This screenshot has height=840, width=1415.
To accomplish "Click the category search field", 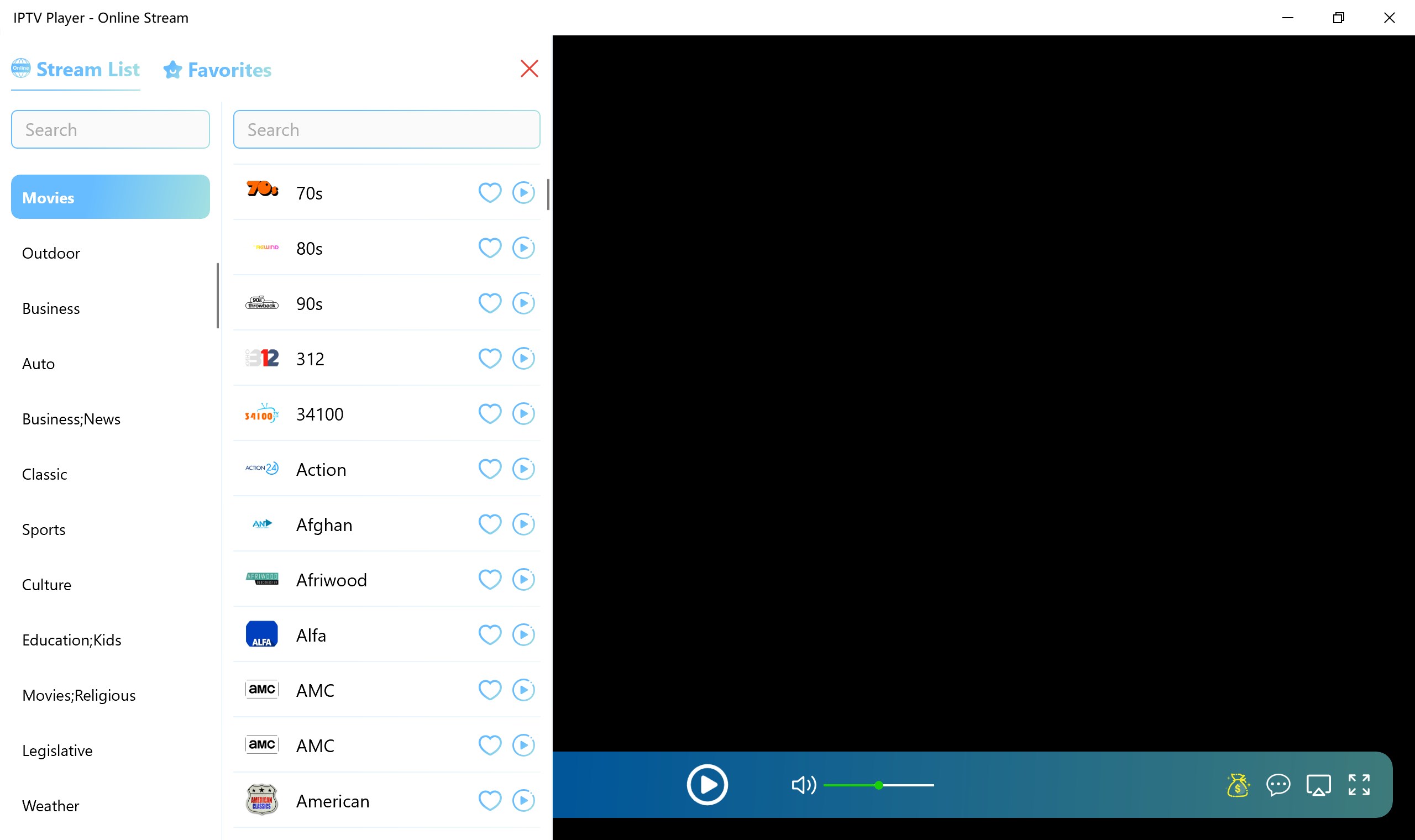I will point(111,130).
